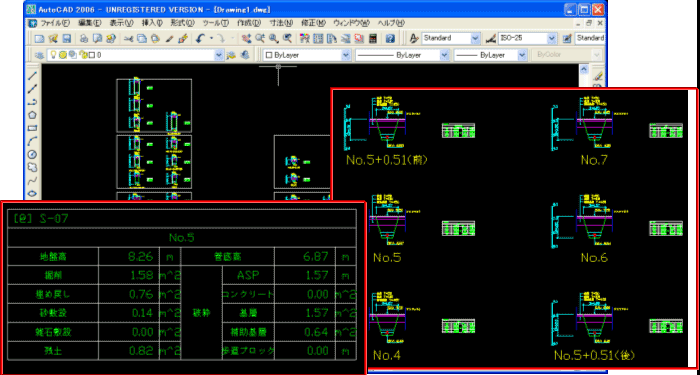Click the blue help question mark button
Screen dimensions: 700x375
pos(391,38)
